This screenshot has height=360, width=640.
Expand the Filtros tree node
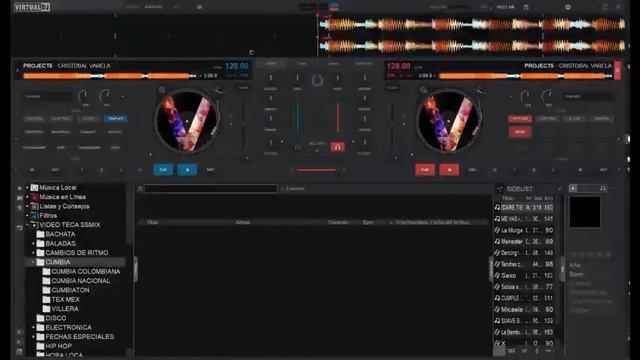[x=27, y=216]
